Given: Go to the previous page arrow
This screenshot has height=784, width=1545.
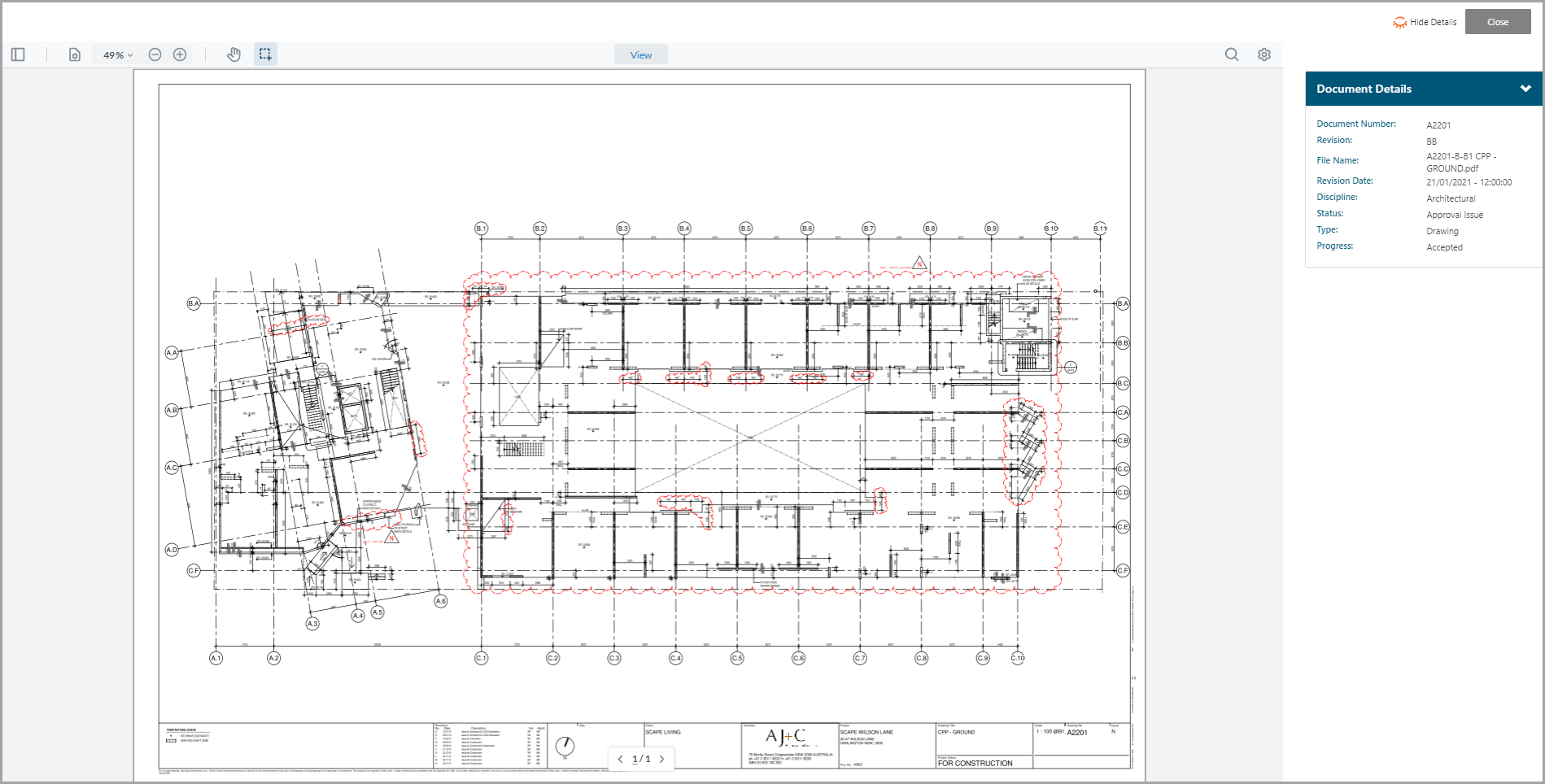Looking at the screenshot, I should [x=621, y=759].
